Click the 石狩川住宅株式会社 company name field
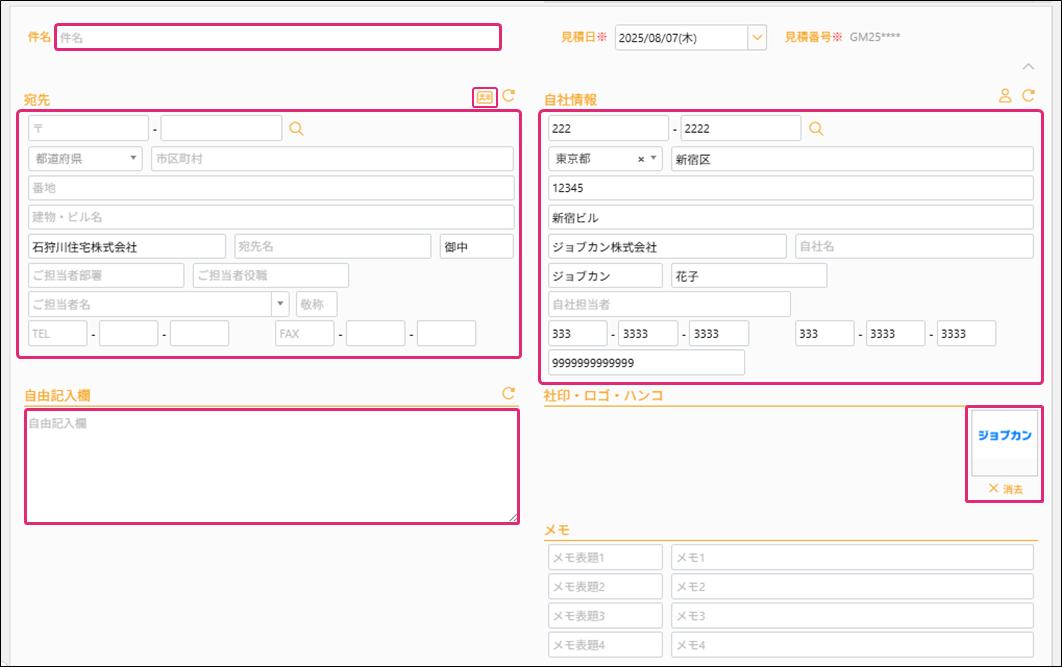The width and height of the screenshot is (1062, 667). coord(127,247)
